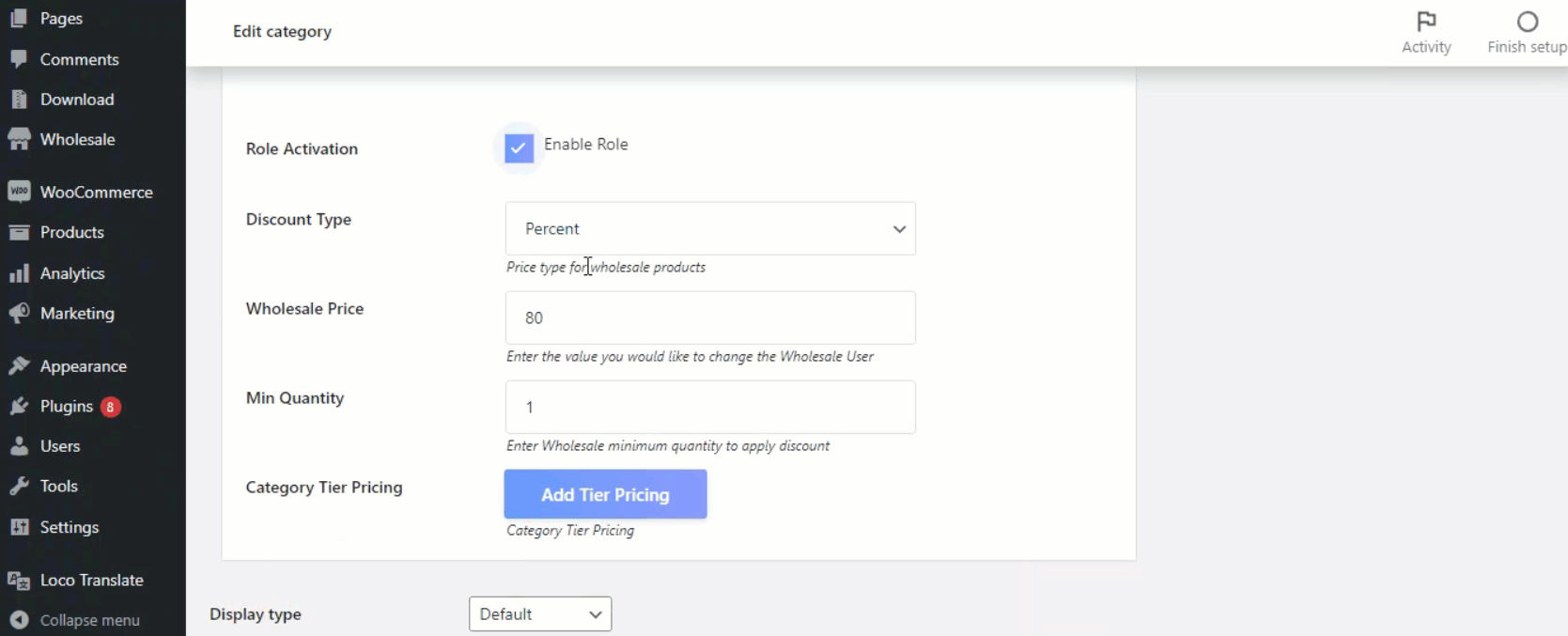Open the Activity panel
Screen dimensions: 1568x636
click(1426, 47)
